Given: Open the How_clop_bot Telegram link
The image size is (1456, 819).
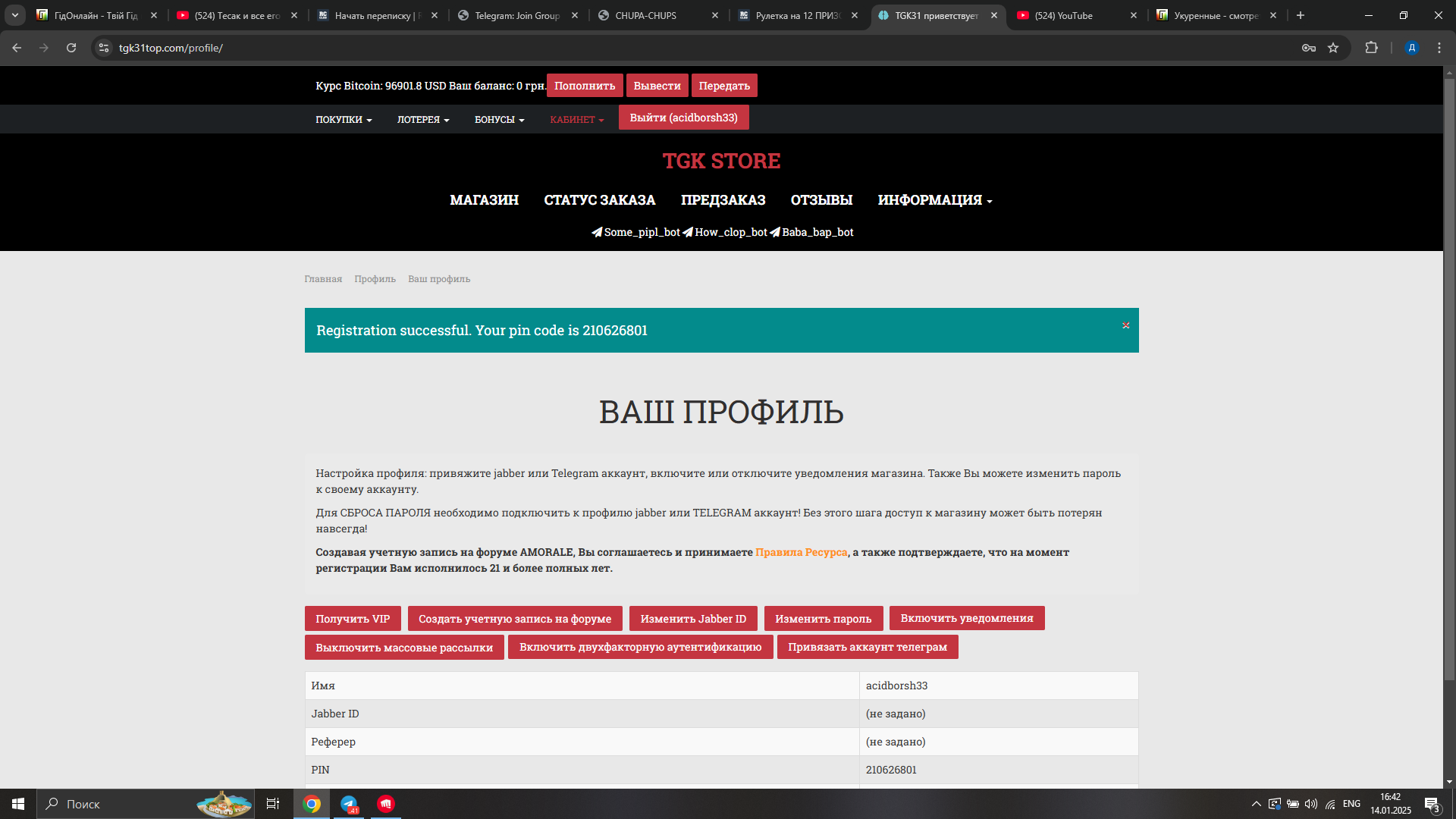Looking at the screenshot, I should 725,232.
